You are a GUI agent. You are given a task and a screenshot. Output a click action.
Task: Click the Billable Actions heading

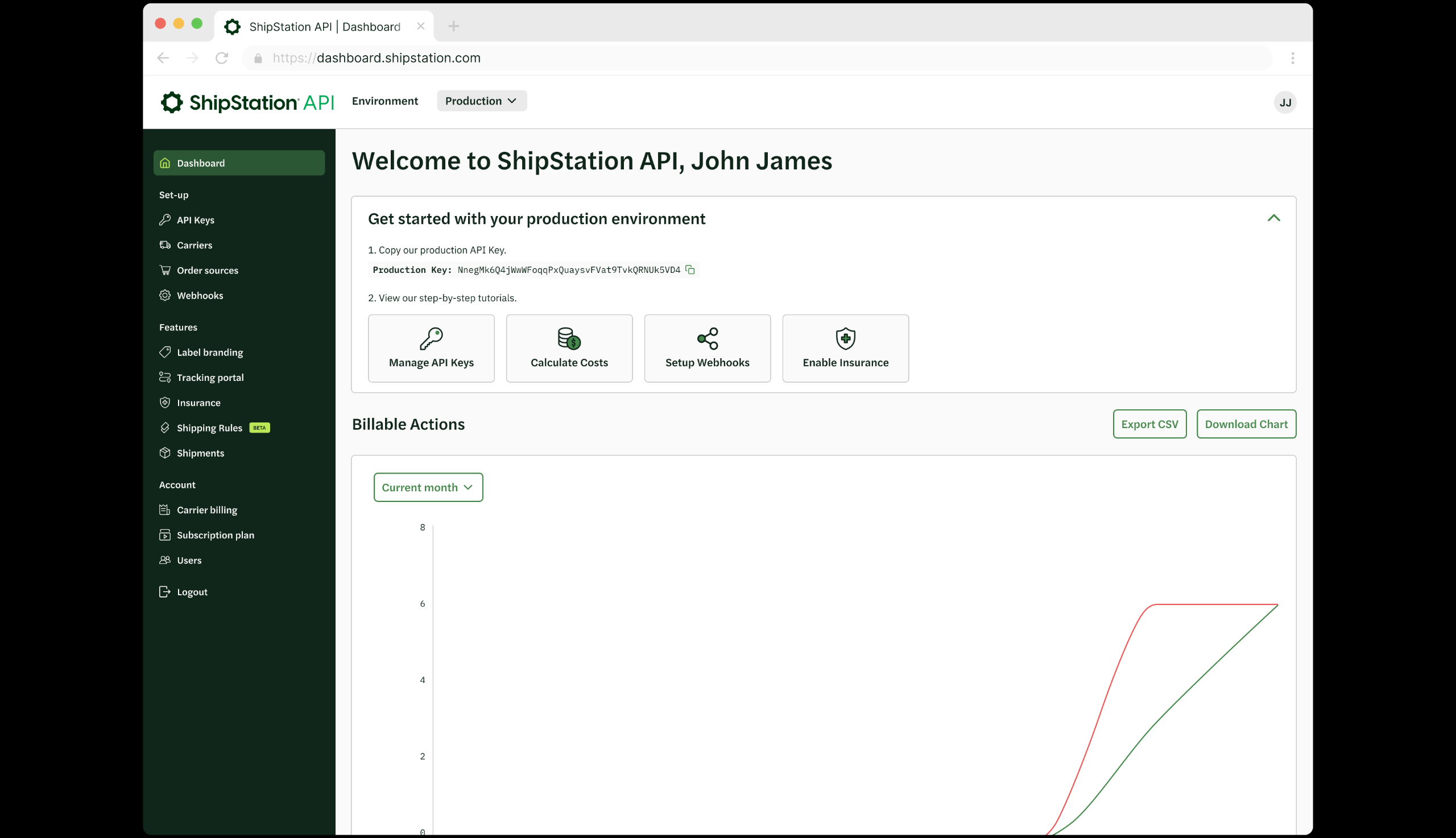coord(408,424)
